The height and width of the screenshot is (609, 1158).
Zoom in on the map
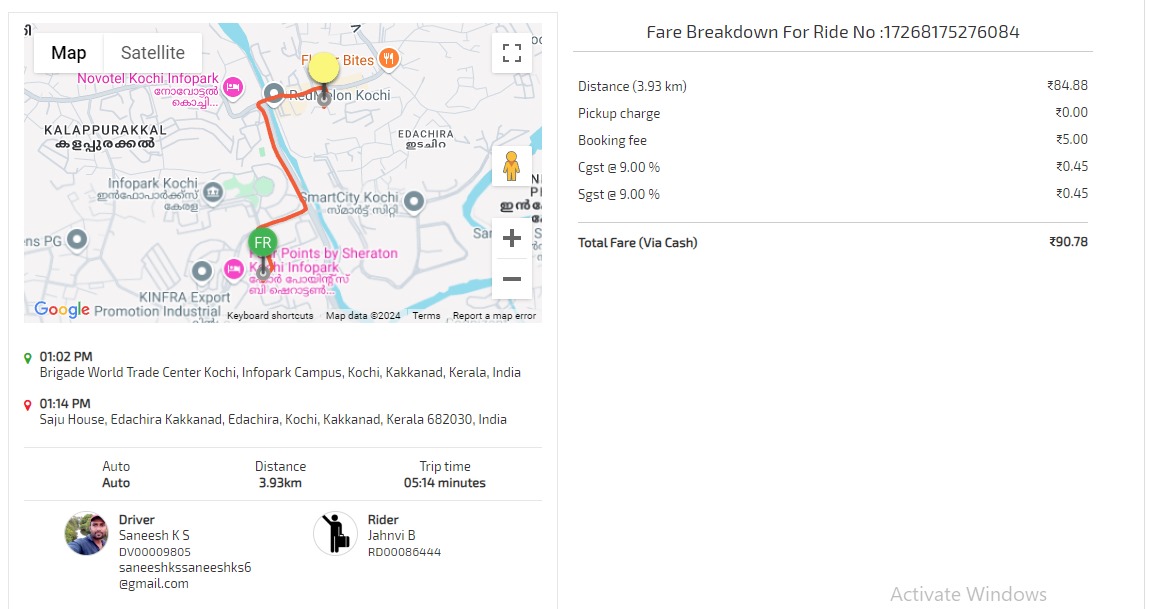pyautogui.click(x=512, y=238)
